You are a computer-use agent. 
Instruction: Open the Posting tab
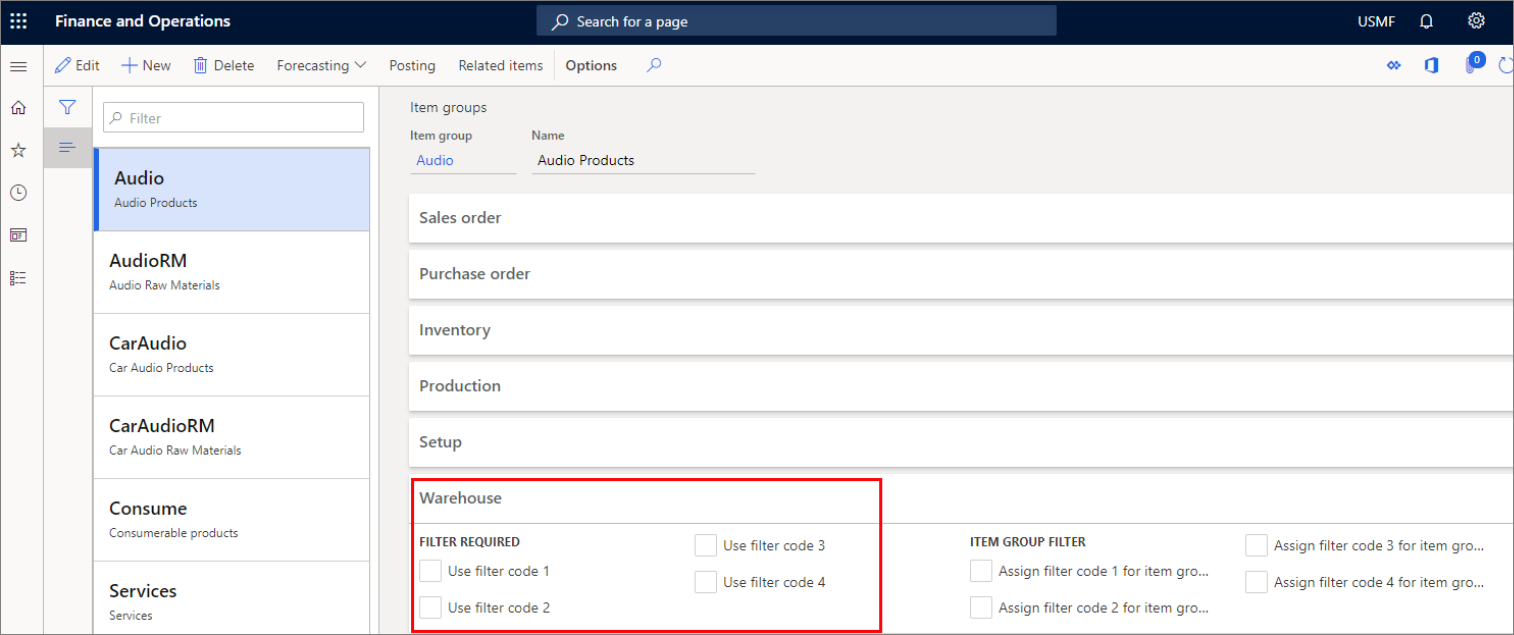[412, 65]
